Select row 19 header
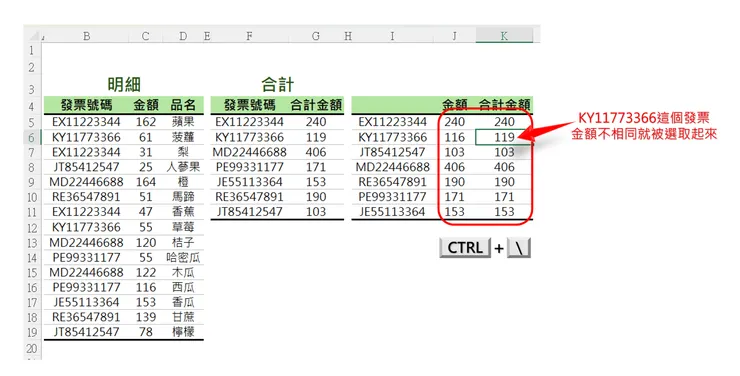 click(x=32, y=332)
